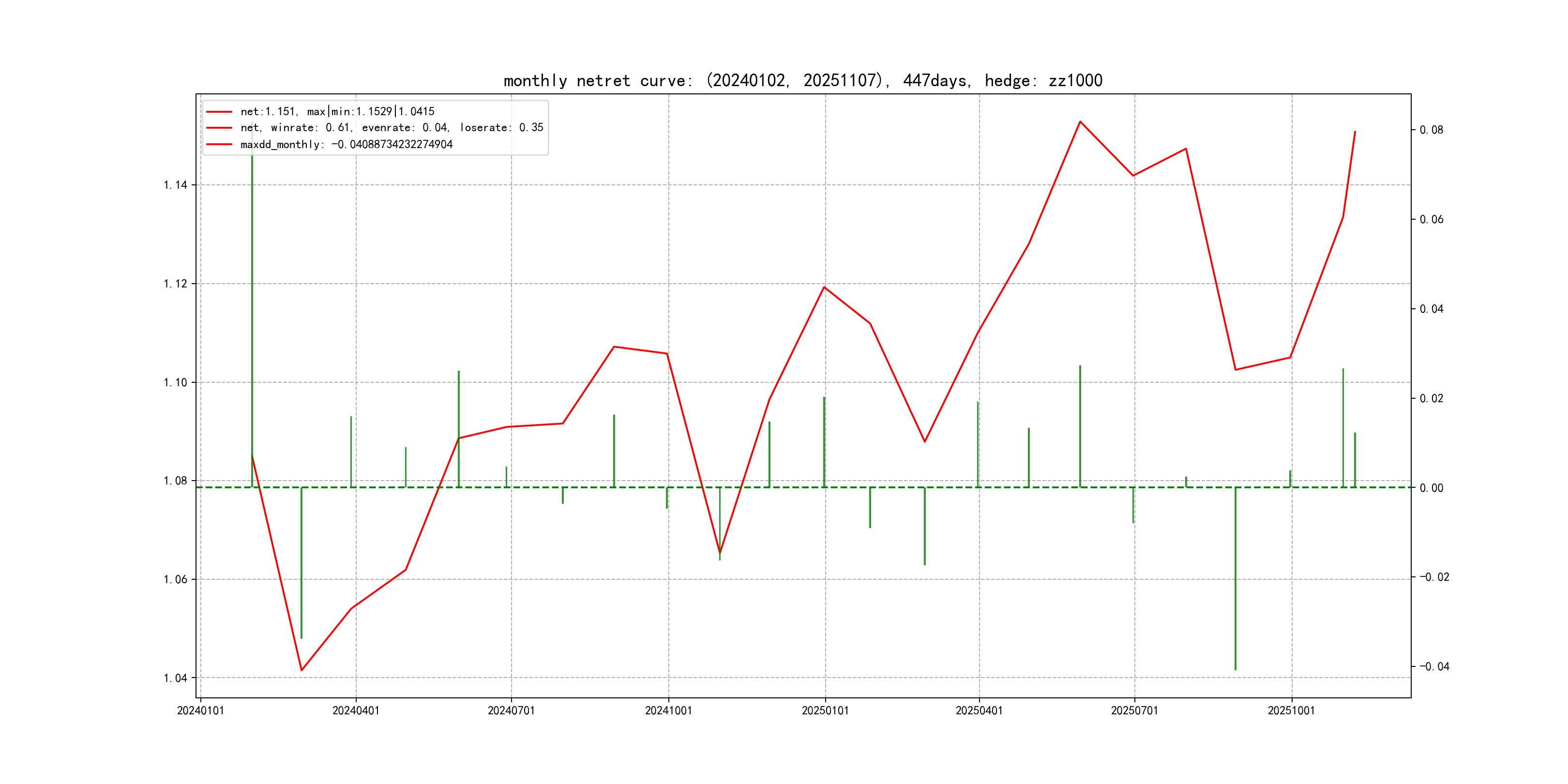1568x784 pixels.
Task: Click the 1.04 left y-axis tick label
Action: tap(175, 678)
